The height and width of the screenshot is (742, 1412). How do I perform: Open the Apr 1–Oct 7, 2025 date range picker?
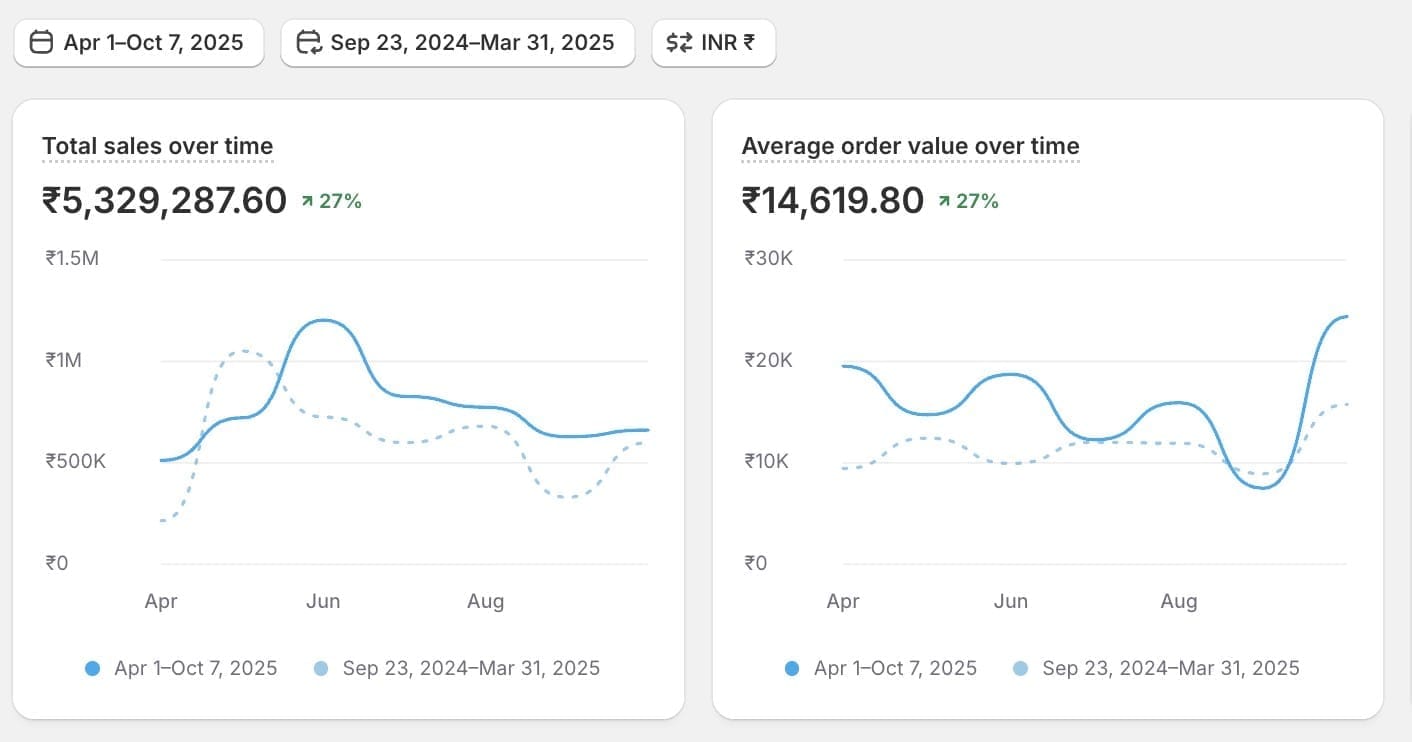point(139,43)
